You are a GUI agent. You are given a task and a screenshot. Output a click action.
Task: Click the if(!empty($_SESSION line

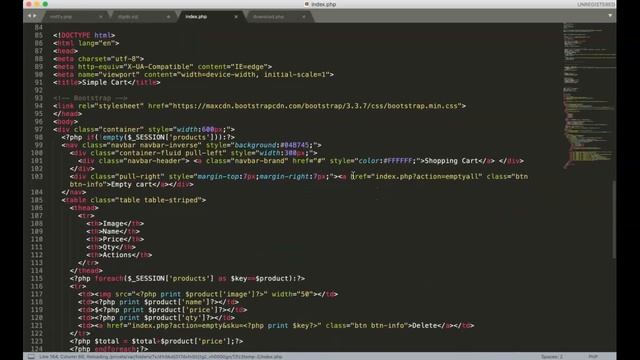pos(148,137)
